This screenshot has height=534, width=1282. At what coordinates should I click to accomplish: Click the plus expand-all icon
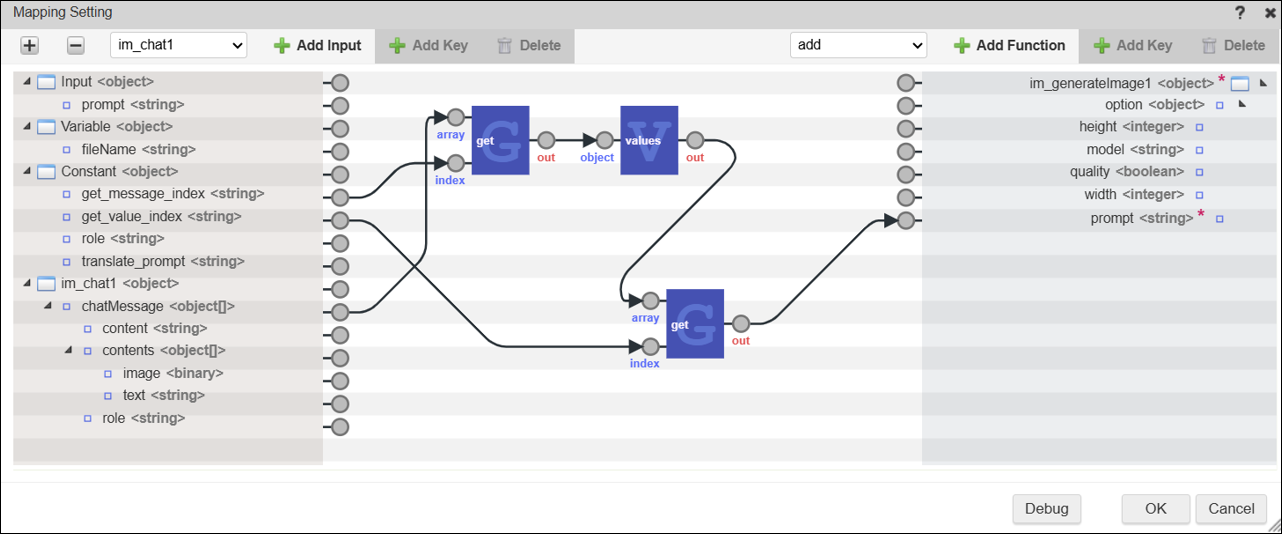click(x=30, y=45)
